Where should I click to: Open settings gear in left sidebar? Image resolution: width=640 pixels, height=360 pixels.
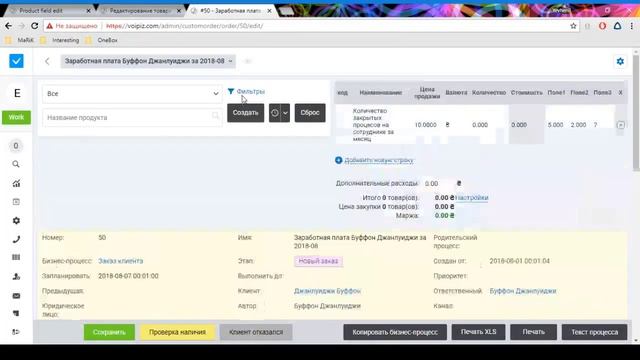(x=16, y=220)
